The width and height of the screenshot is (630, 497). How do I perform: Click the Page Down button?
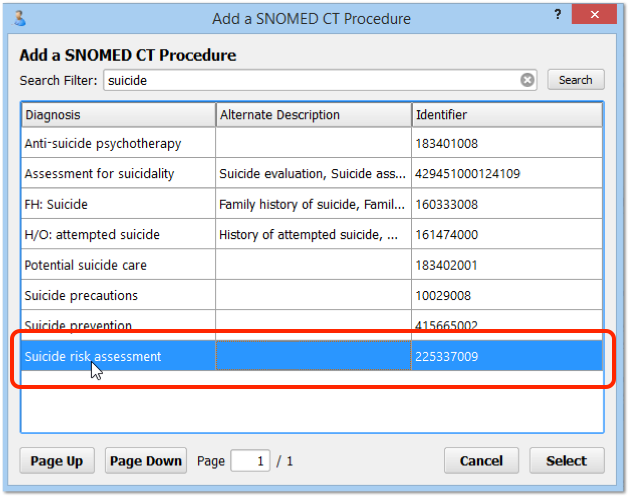(x=146, y=460)
